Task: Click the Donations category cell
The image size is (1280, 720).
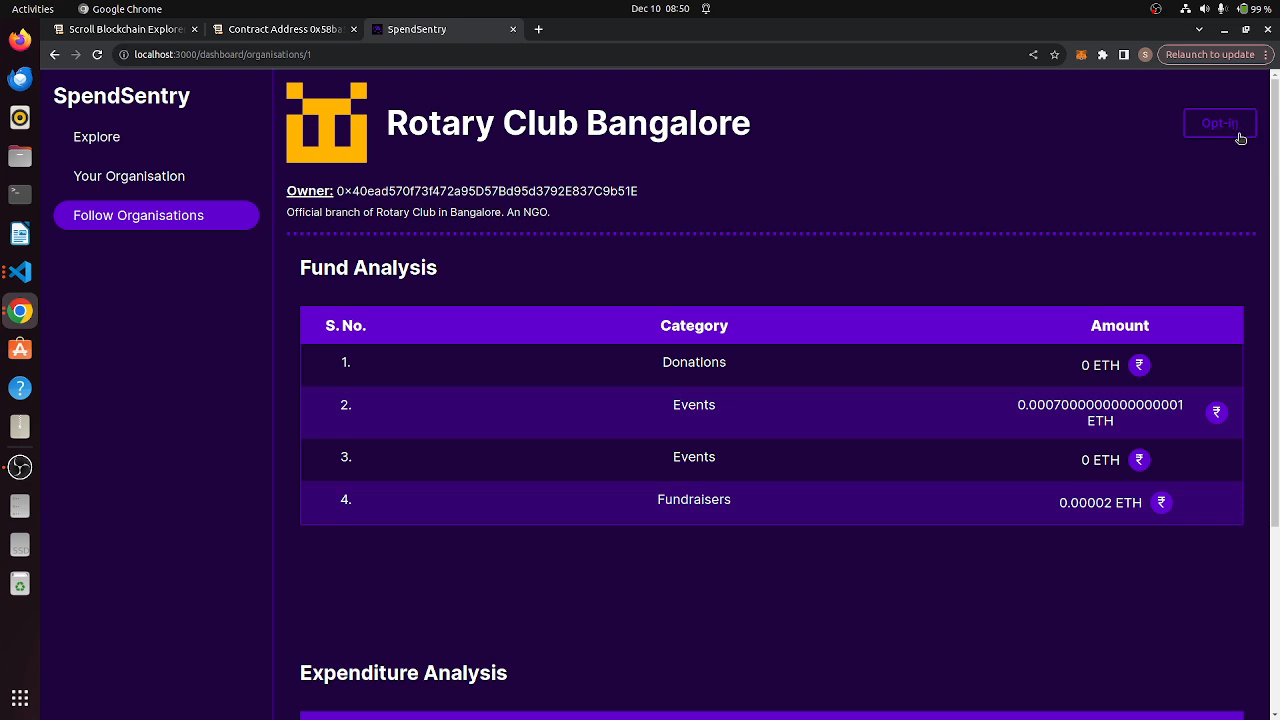Action: pos(694,362)
